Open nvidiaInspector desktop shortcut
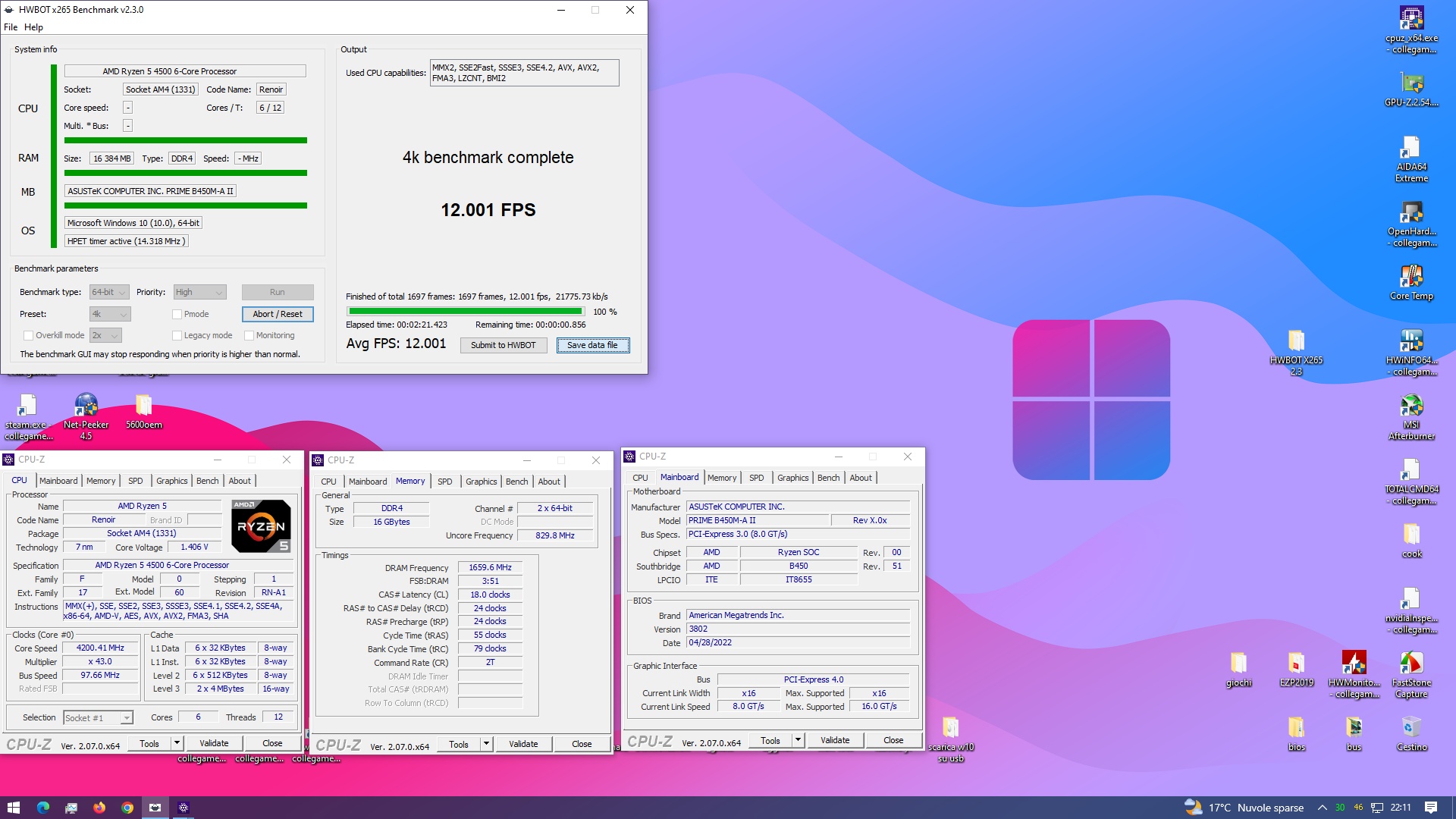 coord(1411,610)
